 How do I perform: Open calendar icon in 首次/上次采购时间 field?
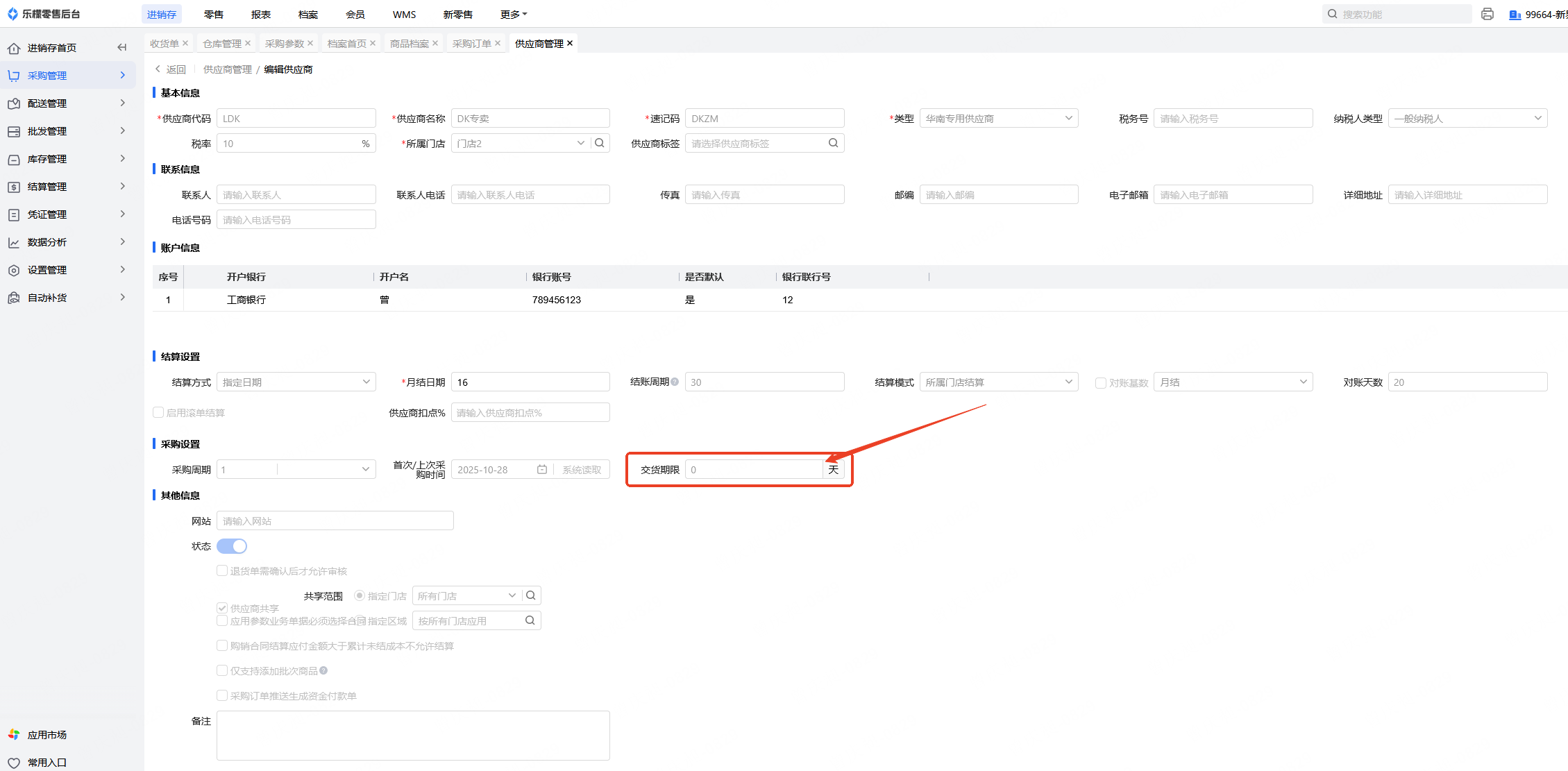coord(542,470)
